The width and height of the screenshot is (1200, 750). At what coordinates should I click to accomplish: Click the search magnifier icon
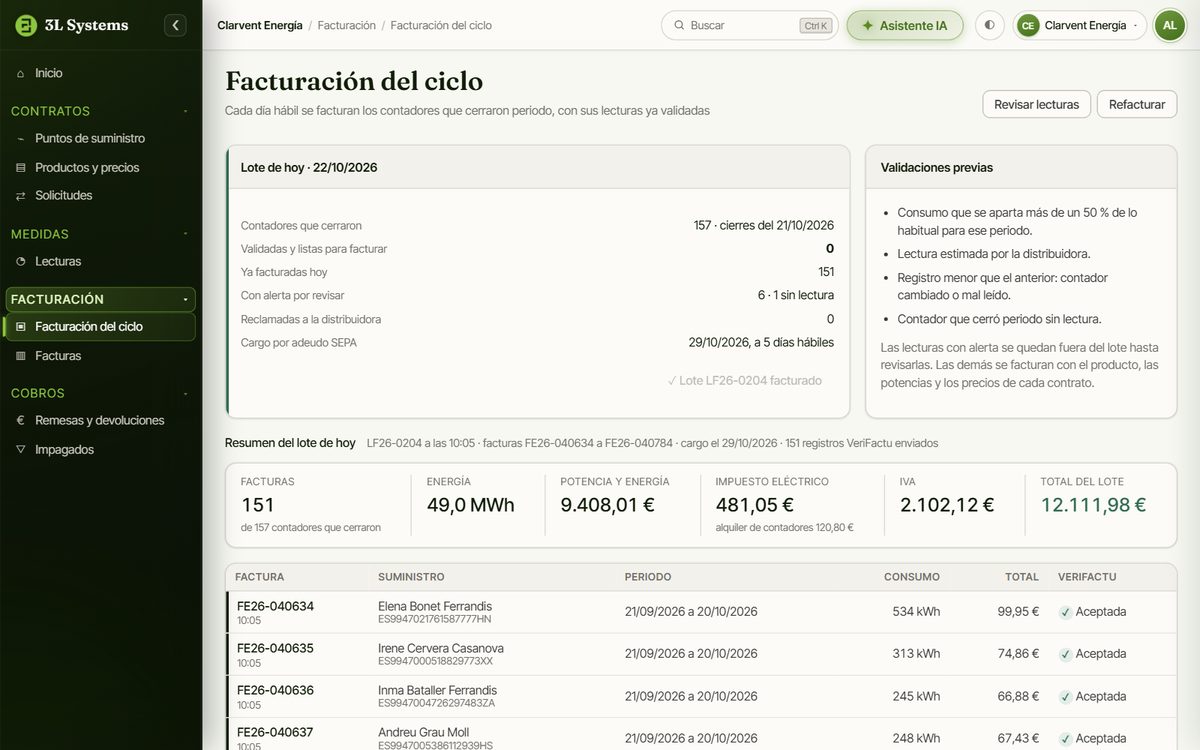[679, 25]
